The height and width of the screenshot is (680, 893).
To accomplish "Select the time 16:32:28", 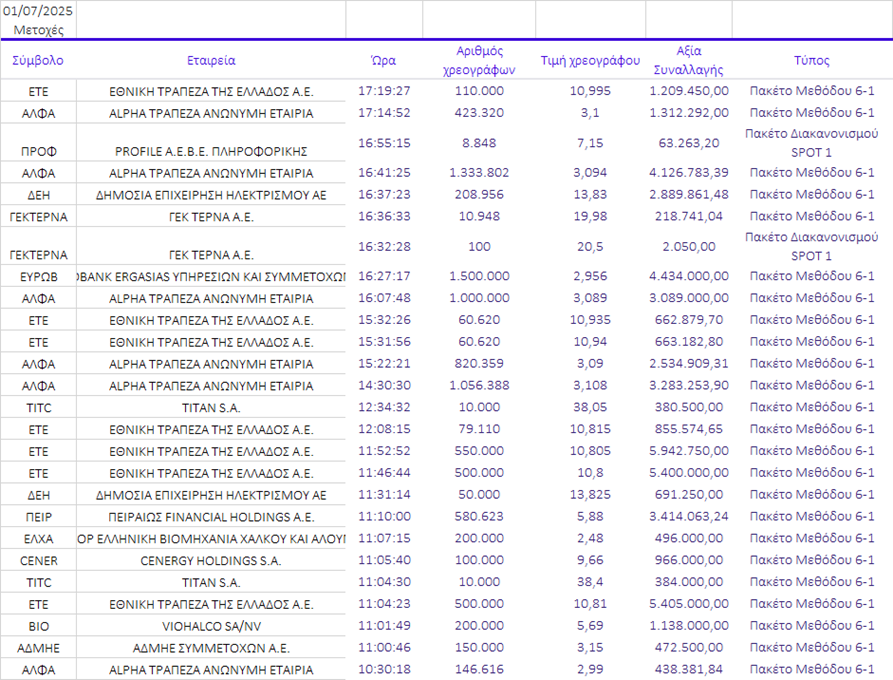I will point(384,247).
